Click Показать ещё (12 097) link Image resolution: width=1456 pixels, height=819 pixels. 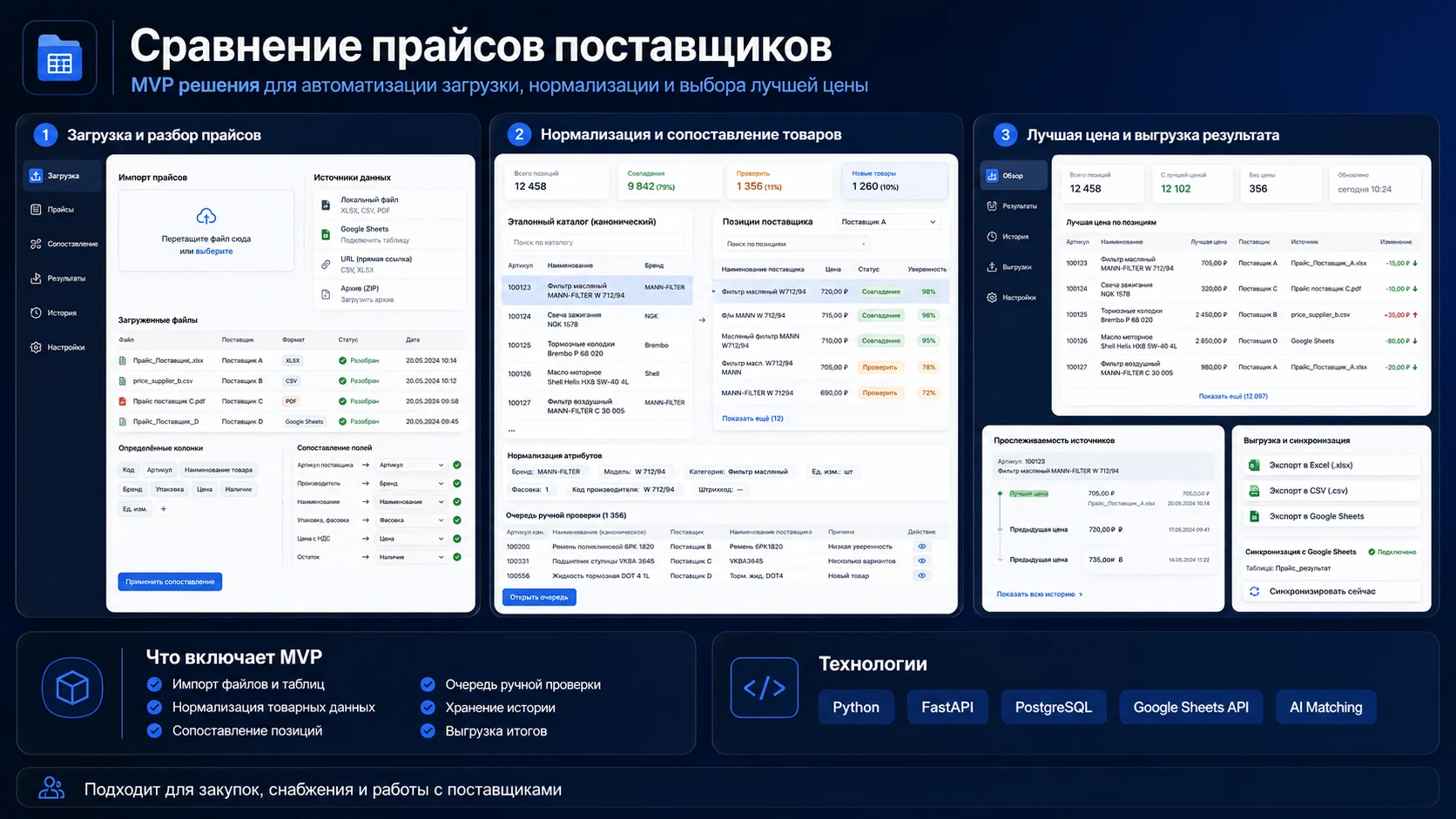[x=1233, y=396]
